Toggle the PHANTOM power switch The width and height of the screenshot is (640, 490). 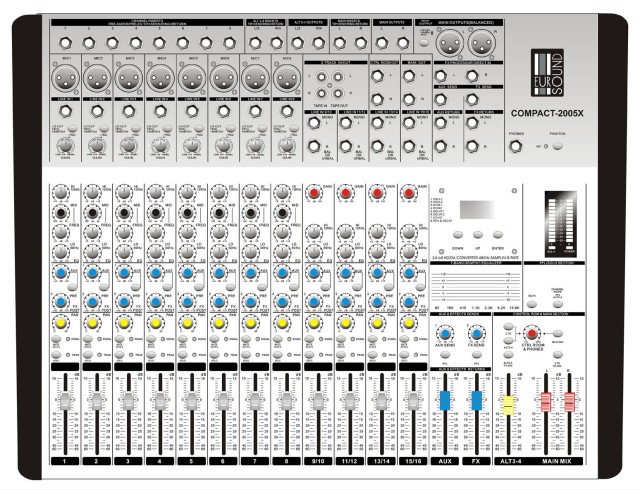[557, 146]
